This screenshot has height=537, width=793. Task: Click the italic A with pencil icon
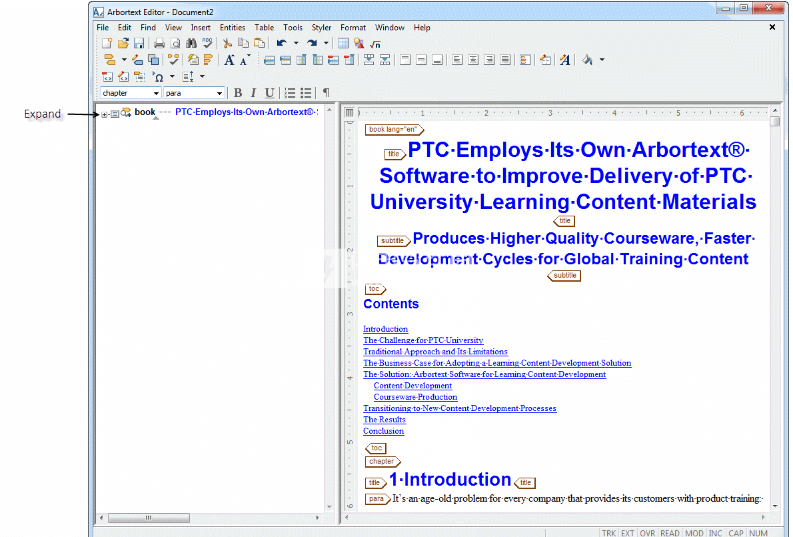(564, 60)
